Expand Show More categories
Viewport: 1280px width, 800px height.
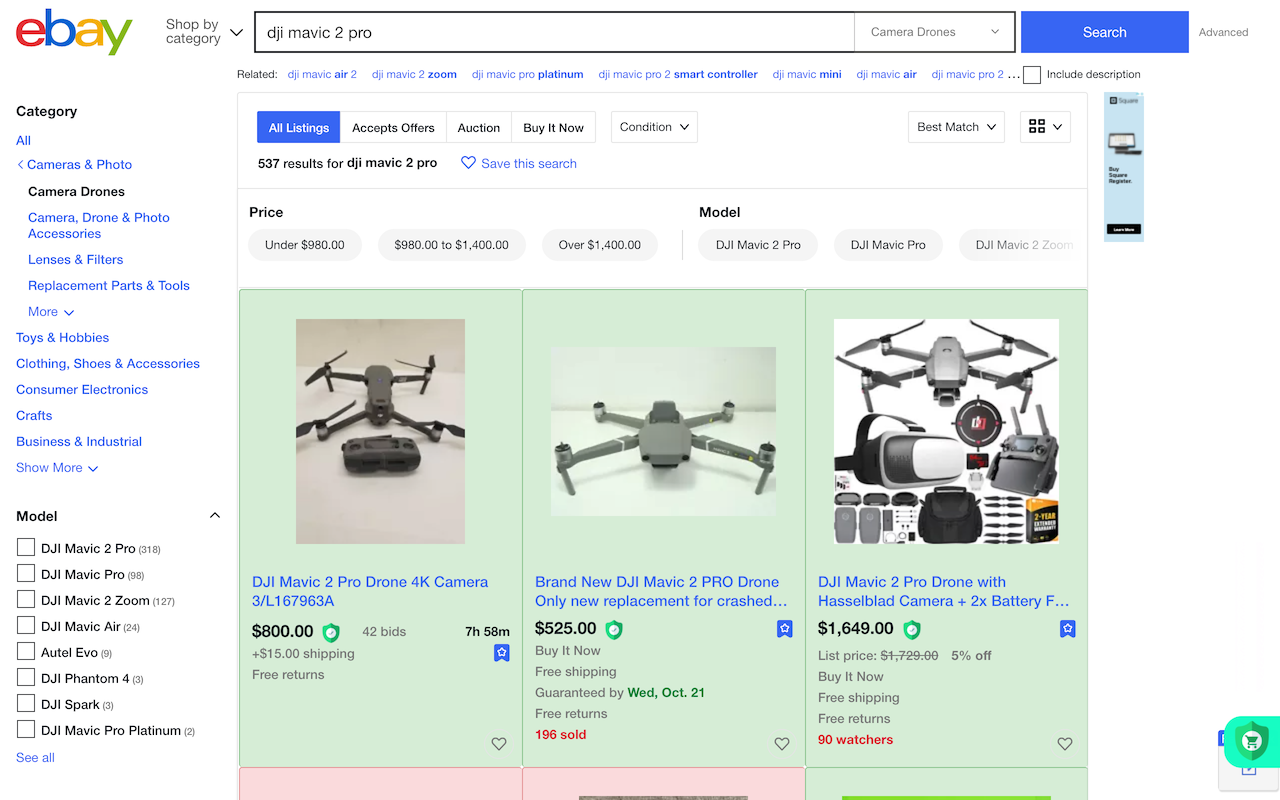coord(57,468)
